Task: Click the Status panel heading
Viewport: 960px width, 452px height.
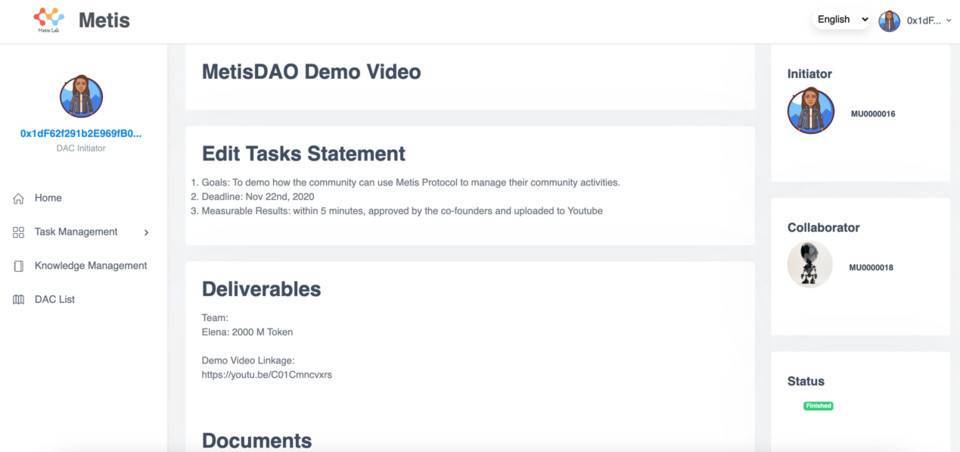Action: click(806, 381)
